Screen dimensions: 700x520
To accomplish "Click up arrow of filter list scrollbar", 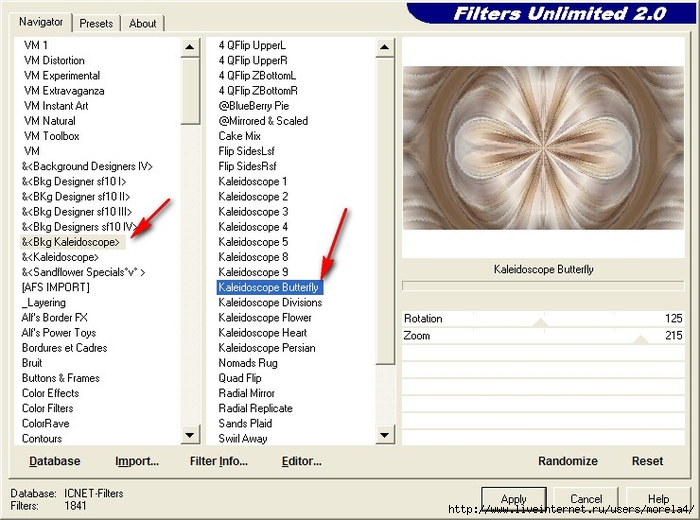I will coord(385,47).
